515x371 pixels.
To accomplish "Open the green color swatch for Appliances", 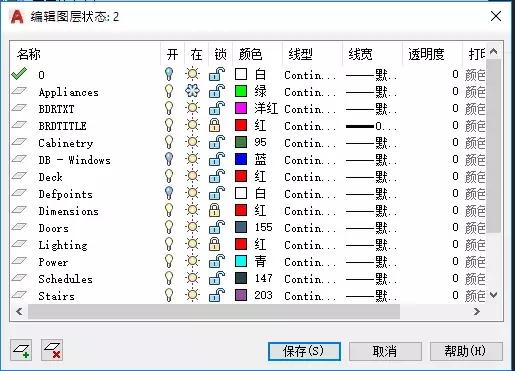I will tap(241, 91).
